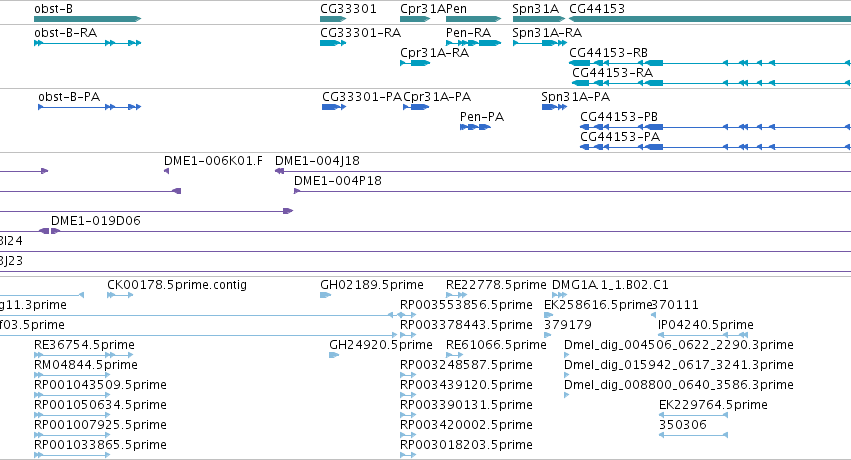Click the Cpr31A-RA transcript label

tap(434, 53)
